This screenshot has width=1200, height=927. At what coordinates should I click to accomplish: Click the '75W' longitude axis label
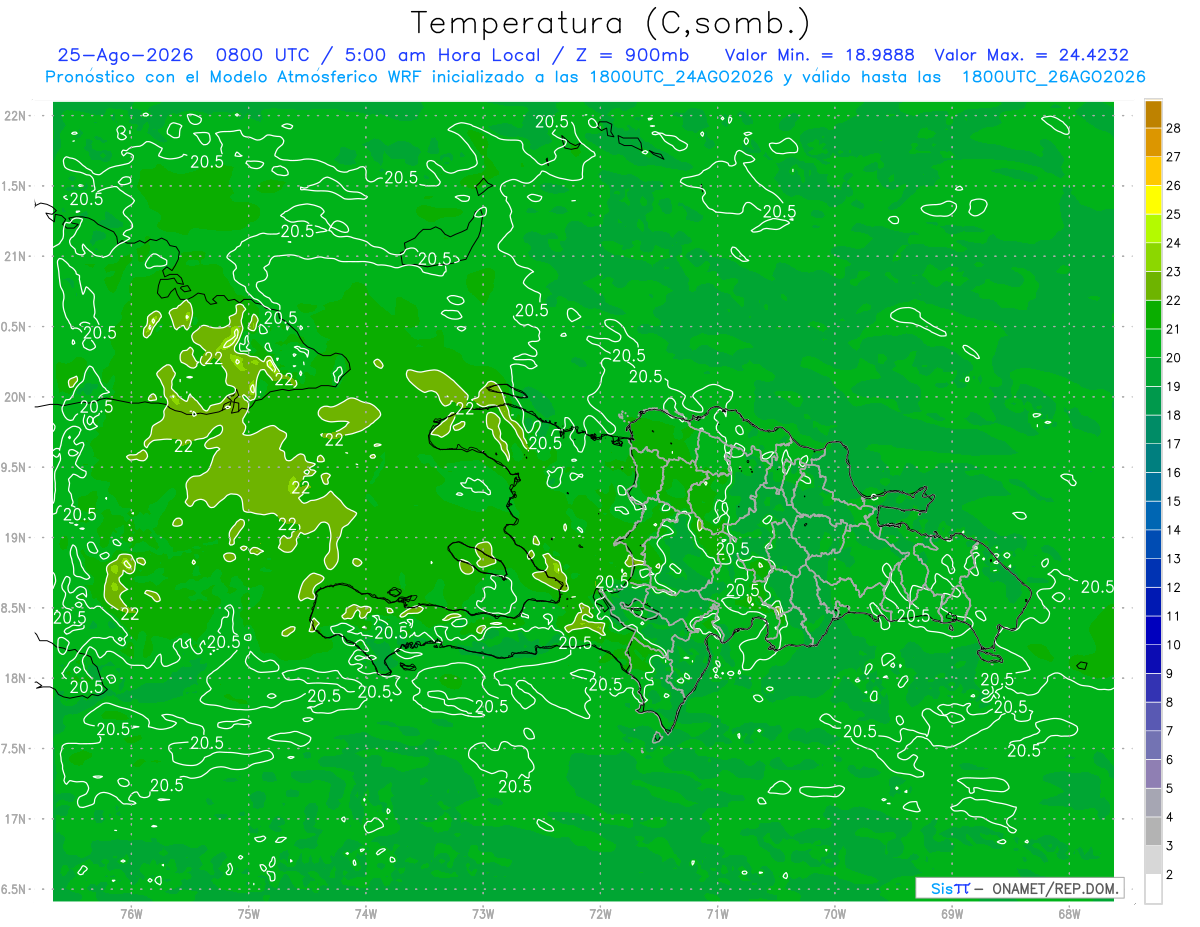pos(249,913)
